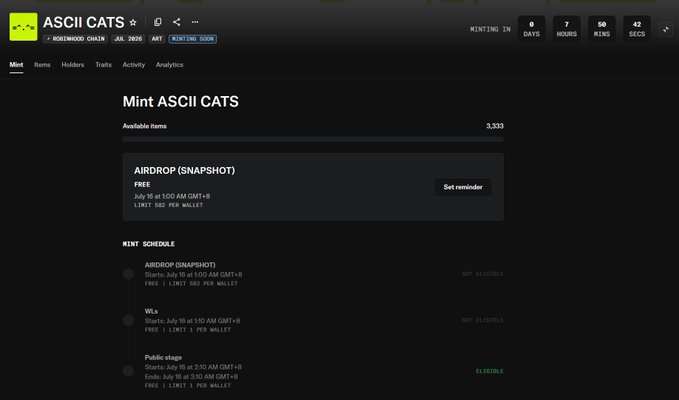Click the countdown DAYS box
679x400 pixels.
tap(531, 29)
